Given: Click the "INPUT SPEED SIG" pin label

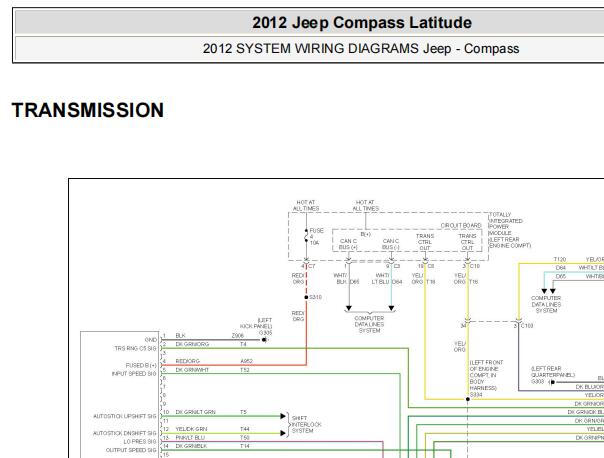Looking at the screenshot, I should click(134, 374).
